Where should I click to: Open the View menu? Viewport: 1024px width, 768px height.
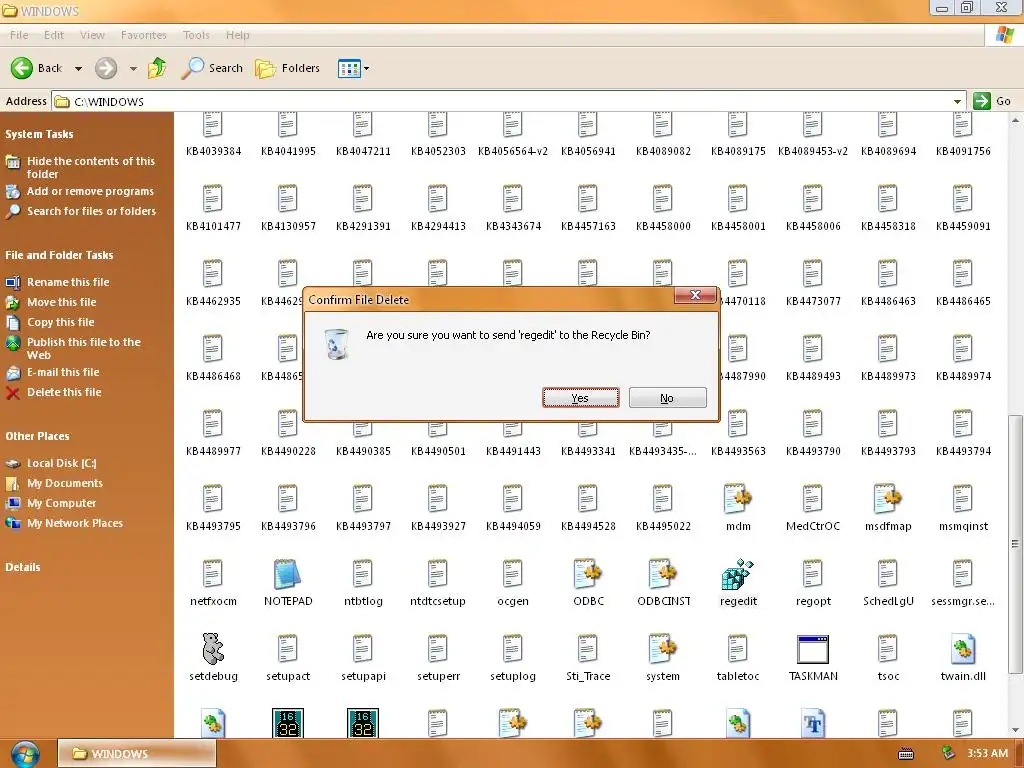(92, 35)
